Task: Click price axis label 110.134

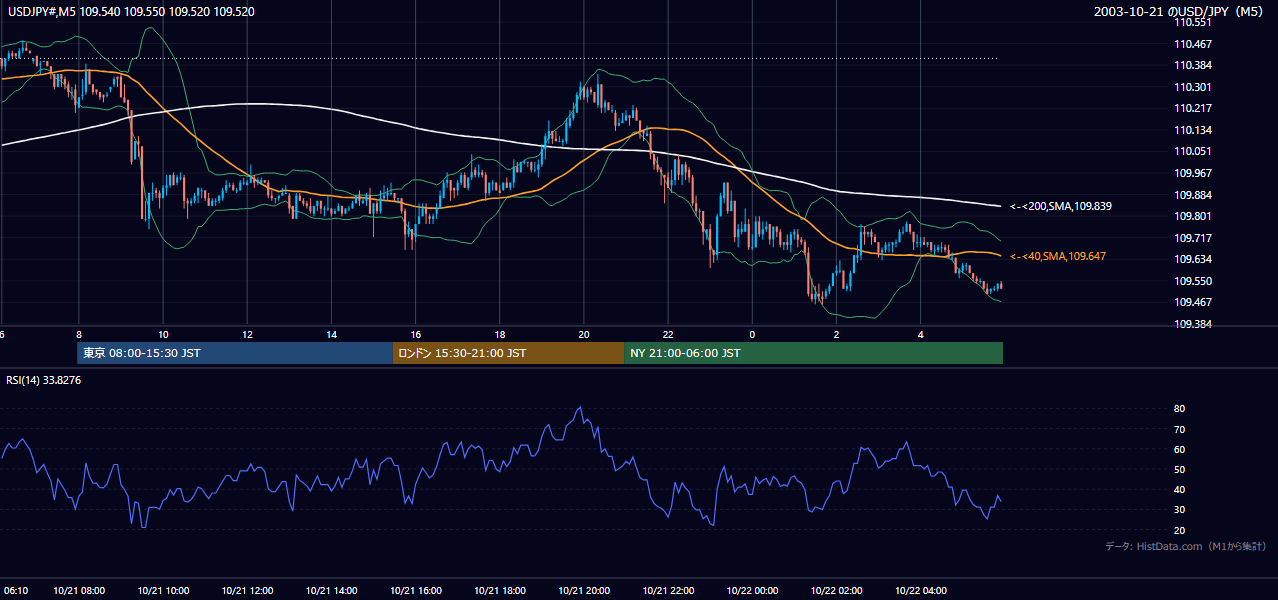Action: point(1194,130)
